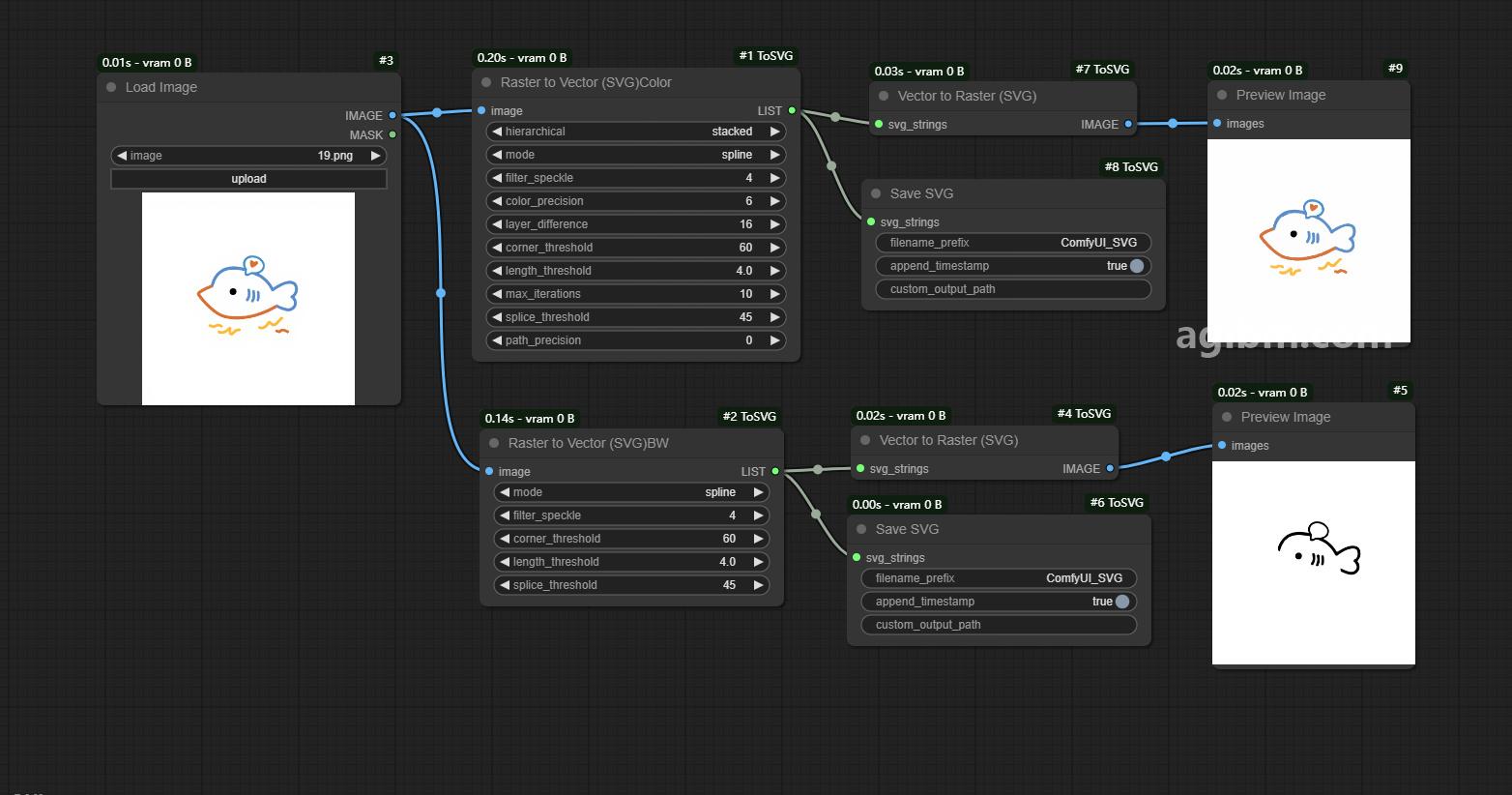Click LIST output port of SVG Color node

pos(792,110)
